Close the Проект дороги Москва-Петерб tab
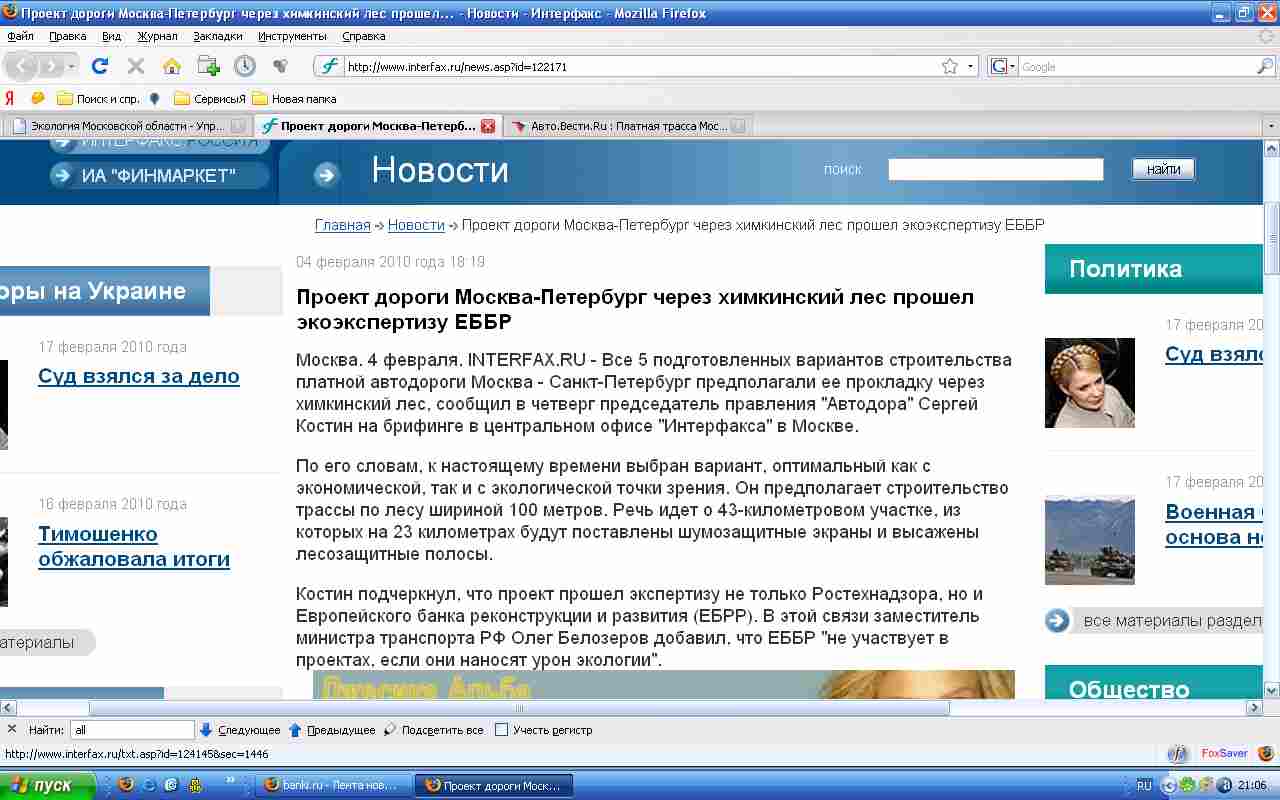Screen dimensions: 1280x800 [488, 126]
